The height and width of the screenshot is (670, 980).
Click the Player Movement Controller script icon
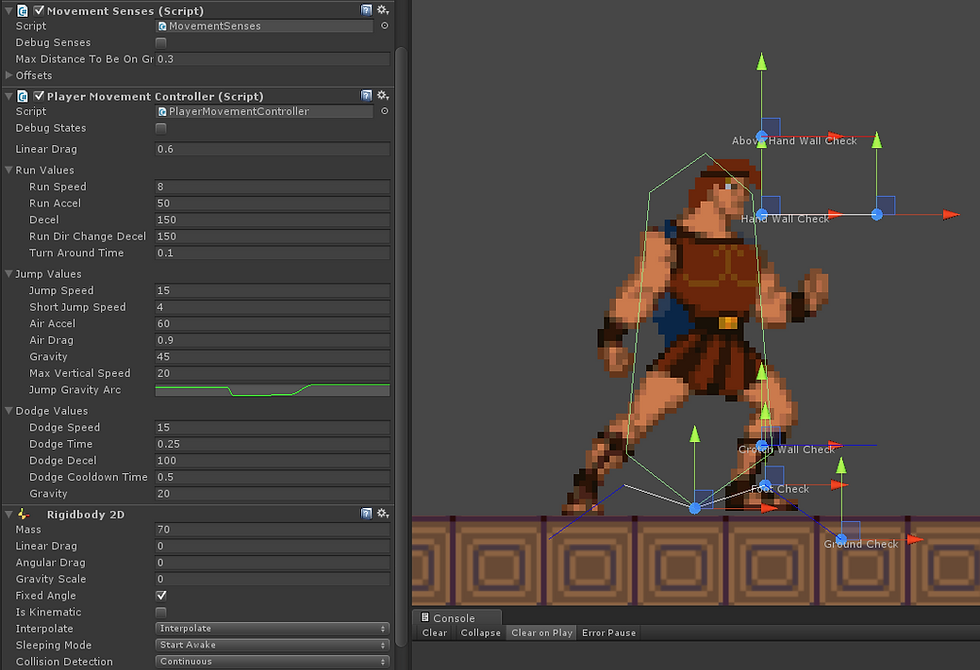pos(22,96)
